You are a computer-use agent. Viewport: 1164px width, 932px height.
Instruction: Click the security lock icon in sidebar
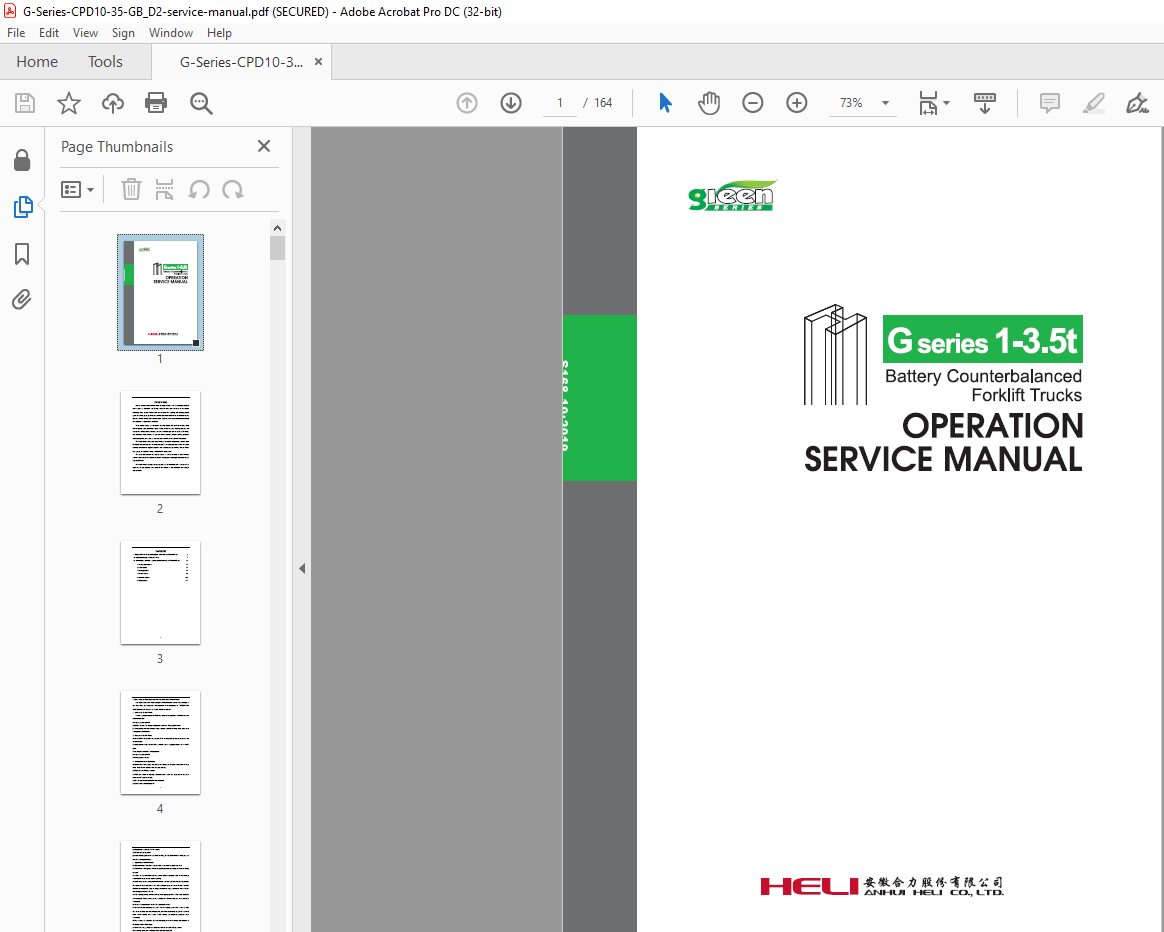click(22, 160)
